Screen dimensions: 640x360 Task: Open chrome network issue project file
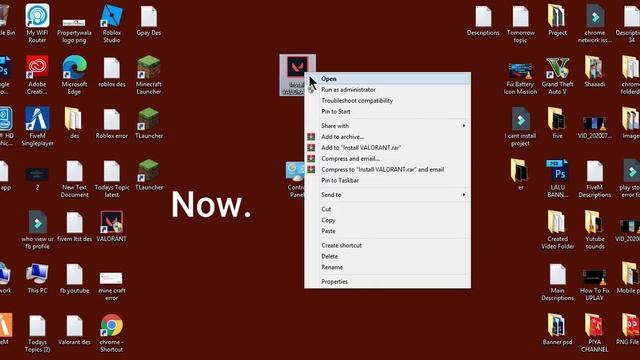[x=595, y=16]
